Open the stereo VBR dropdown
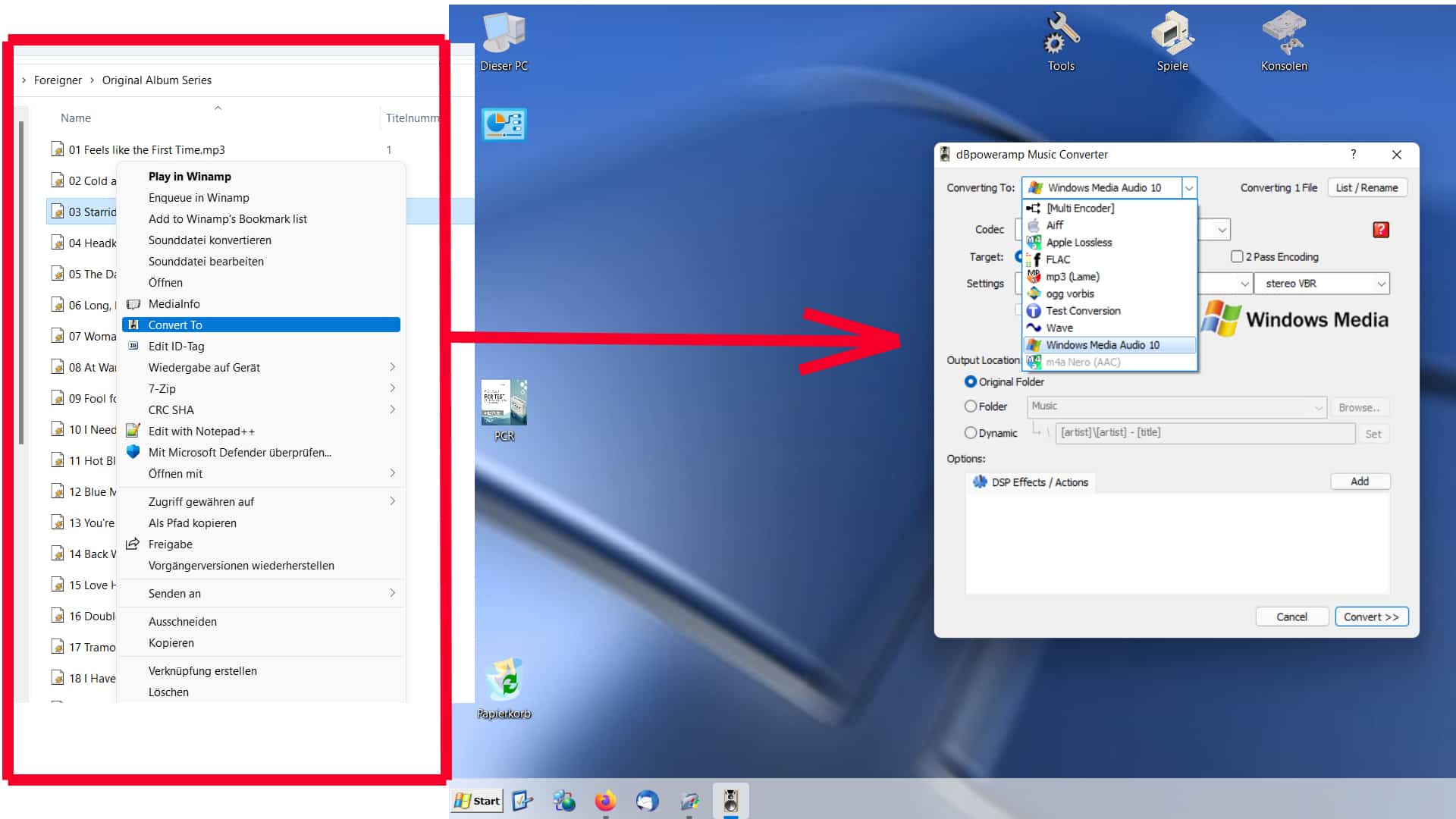Screen dimensions: 1456x819 [x=1322, y=284]
